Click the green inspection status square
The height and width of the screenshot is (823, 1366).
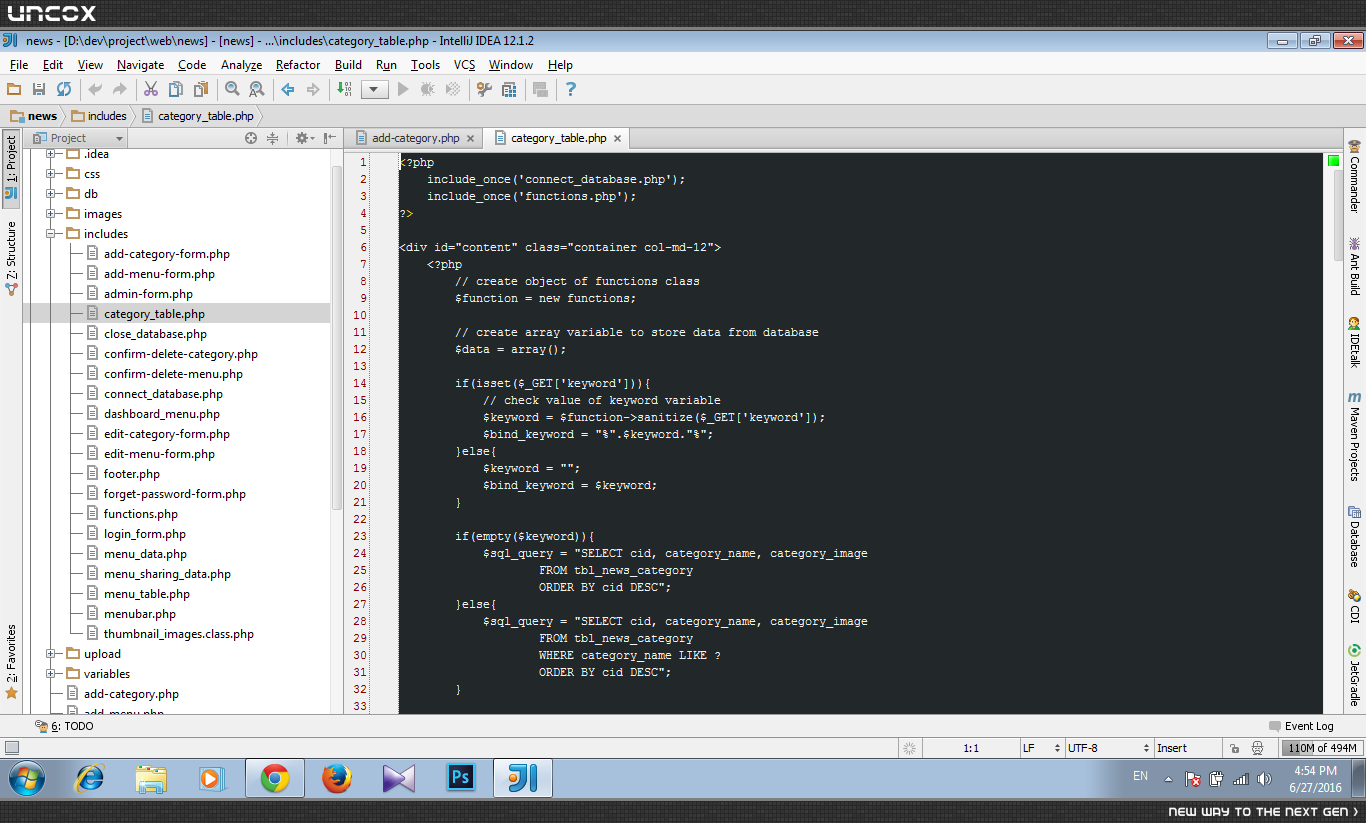(1333, 160)
